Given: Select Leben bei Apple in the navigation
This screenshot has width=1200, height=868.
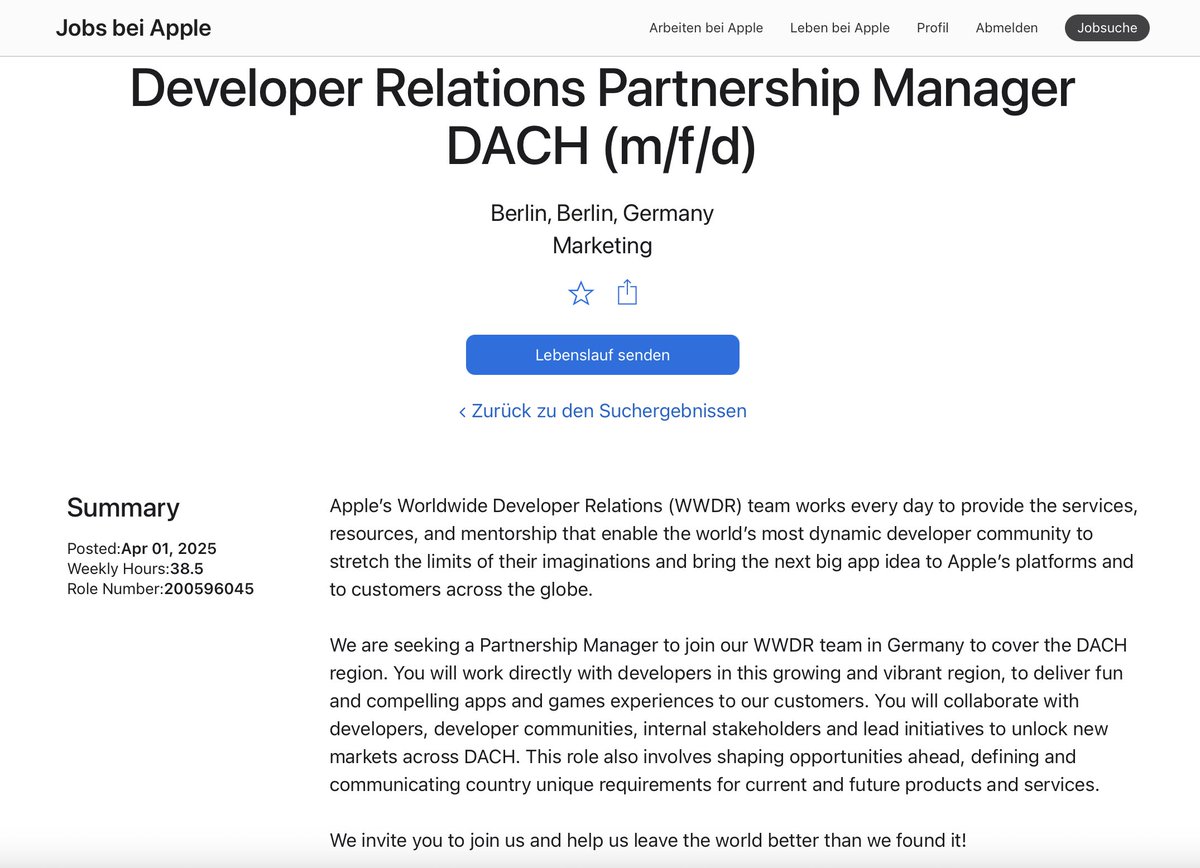Looking at the screenshot, I should coord(839,28).
